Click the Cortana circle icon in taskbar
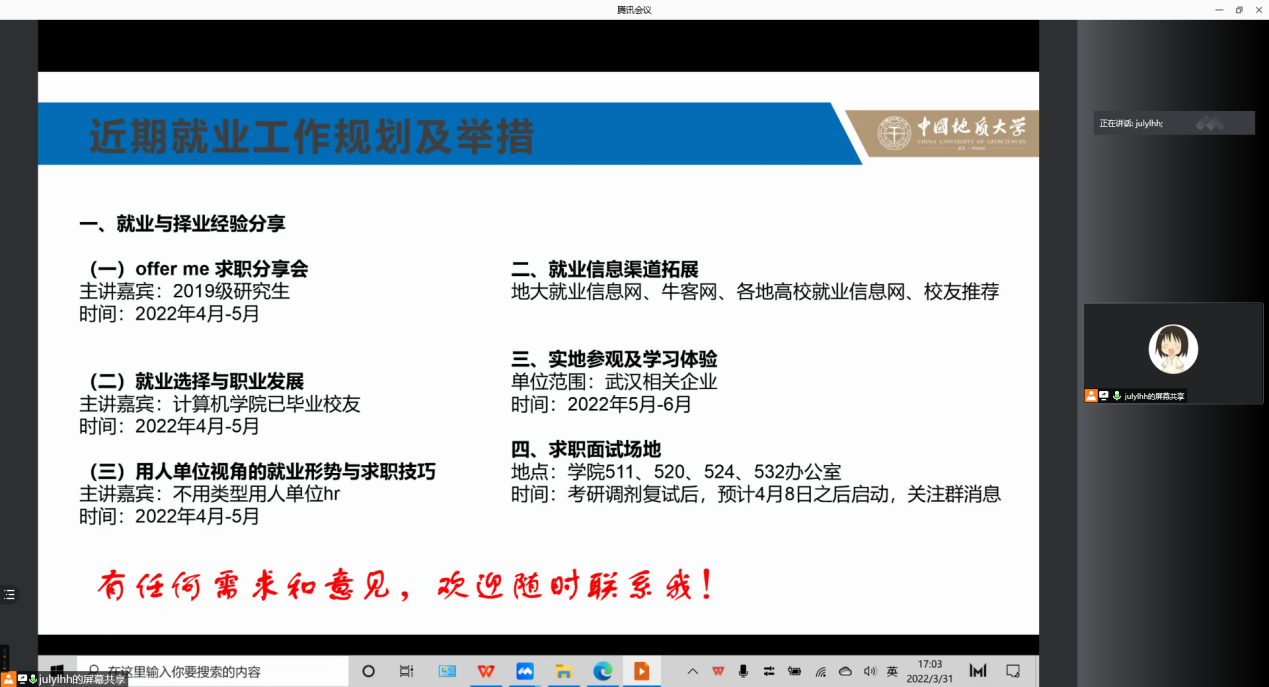1269x687 pixels. [x=368, y=671]
